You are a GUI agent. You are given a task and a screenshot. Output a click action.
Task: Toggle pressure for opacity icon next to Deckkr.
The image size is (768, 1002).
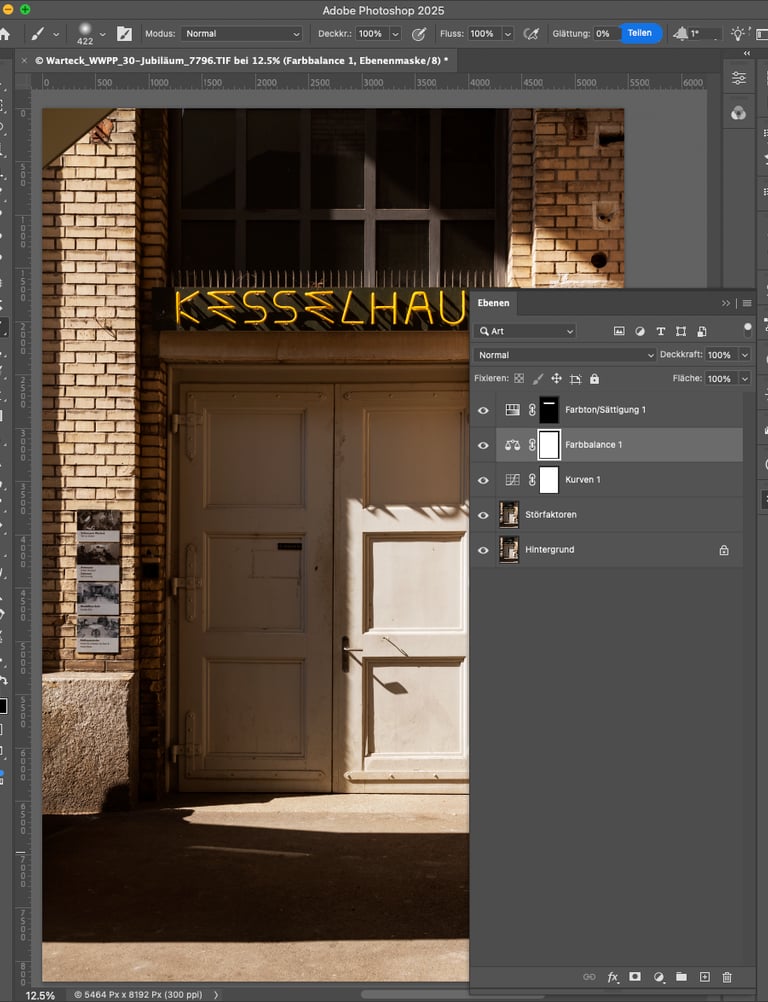coord(419,34)
